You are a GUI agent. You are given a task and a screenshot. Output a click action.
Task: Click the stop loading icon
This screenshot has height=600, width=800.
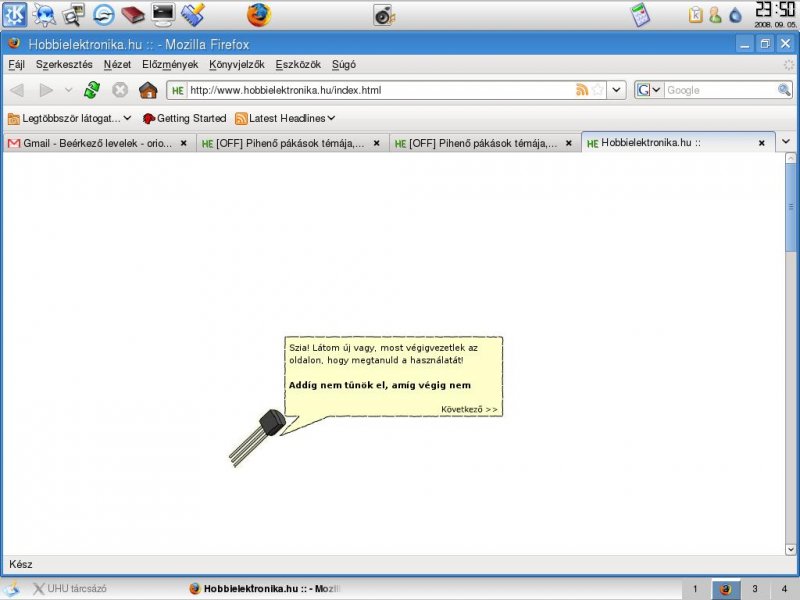click(x=120, y=90)
